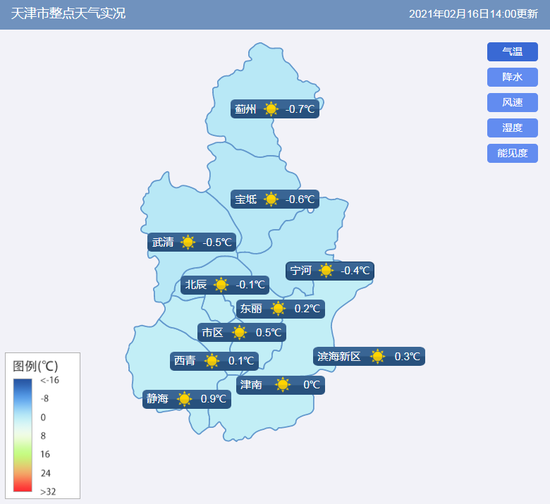Select the 西青 district name
The width and height of the screenshot is (550, 504).
pos(185,361)
